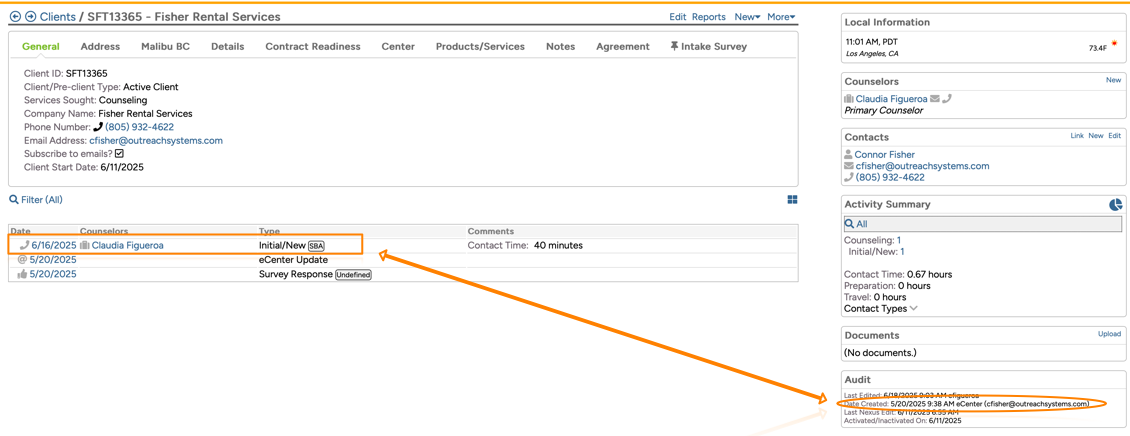Image resolution: width=1130 pixels, height=436 pixels.
Task: Open the 6/16/2025 activity record
Action: click(53, 245)
